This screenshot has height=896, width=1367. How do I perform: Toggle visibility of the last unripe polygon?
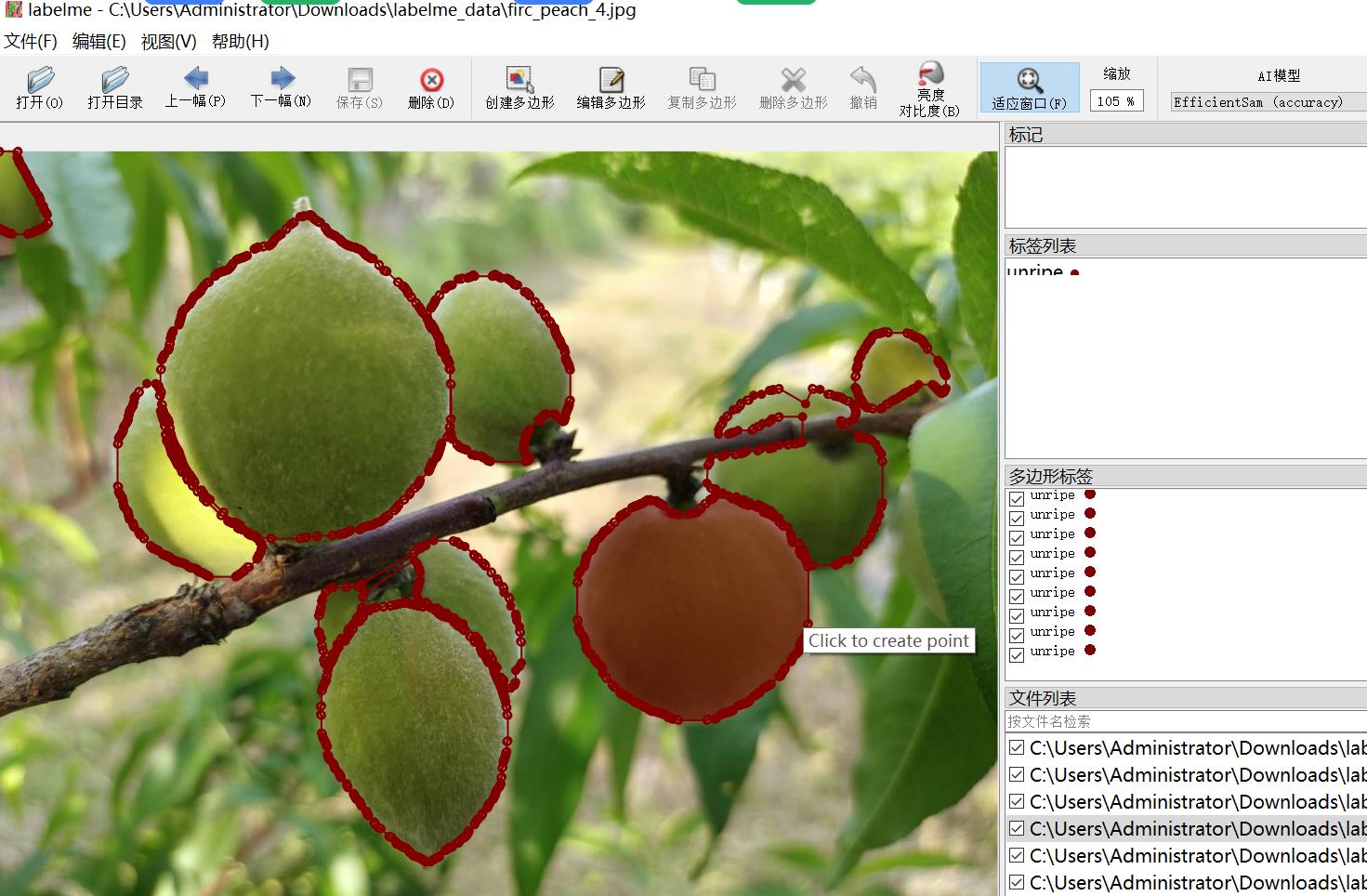click(1017, 654)
